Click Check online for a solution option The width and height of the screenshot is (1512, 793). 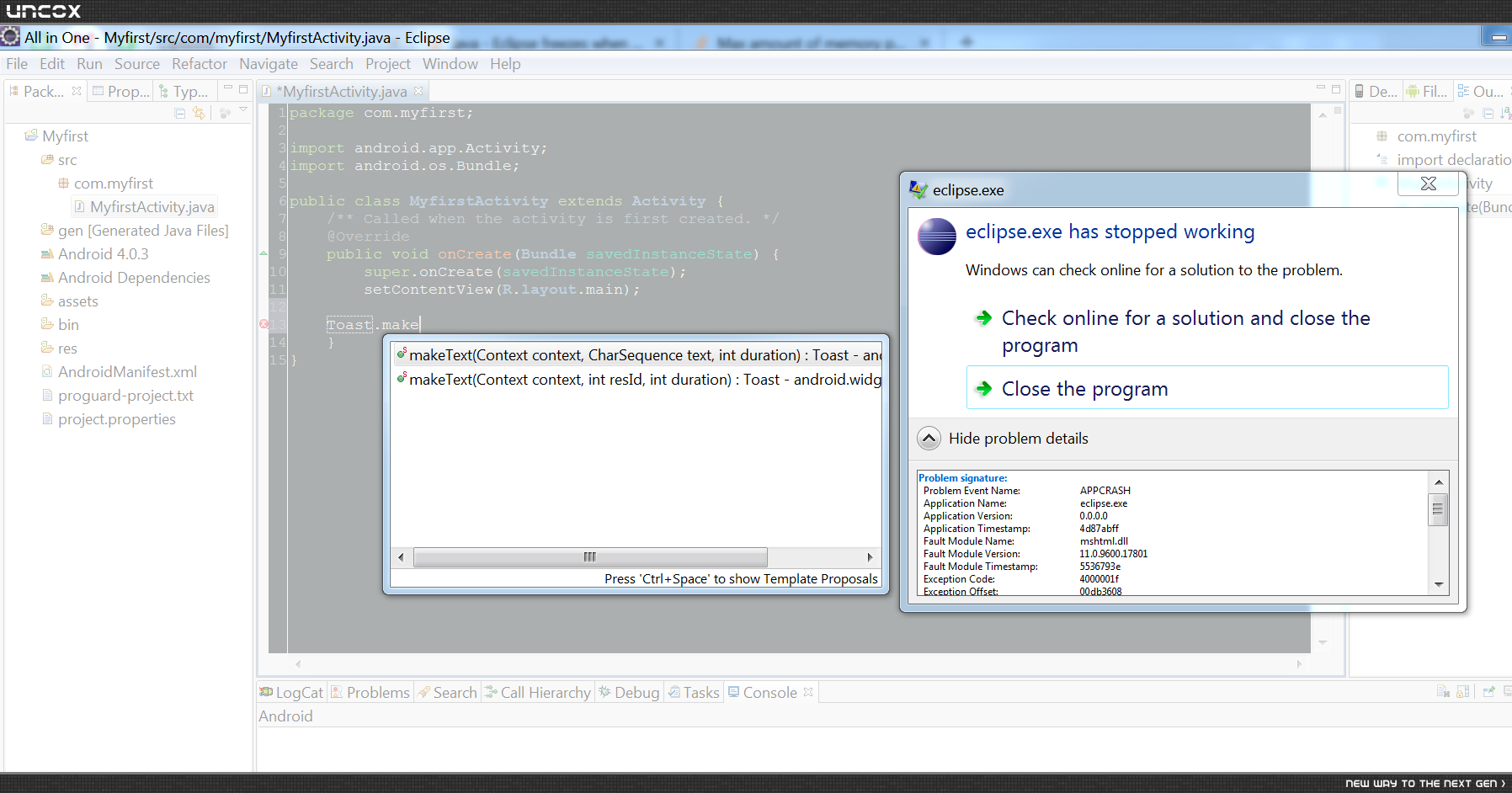(1207, 332)
